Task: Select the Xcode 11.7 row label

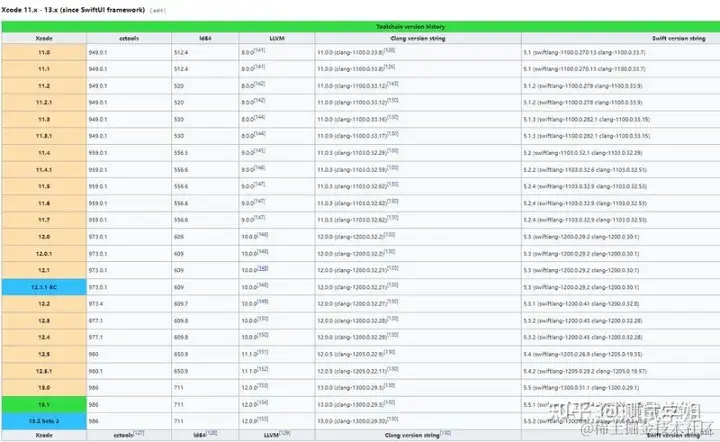Action: click(x=44, y=220)
